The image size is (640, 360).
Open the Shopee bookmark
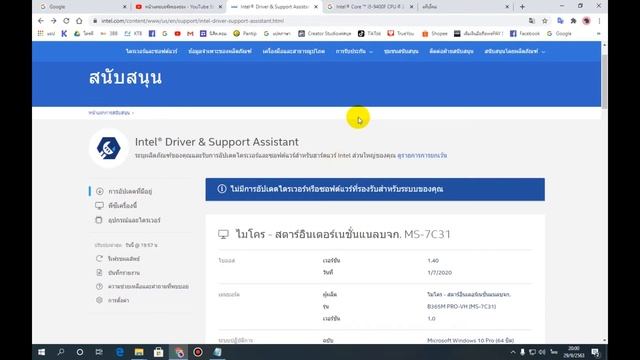click(435, 33)
